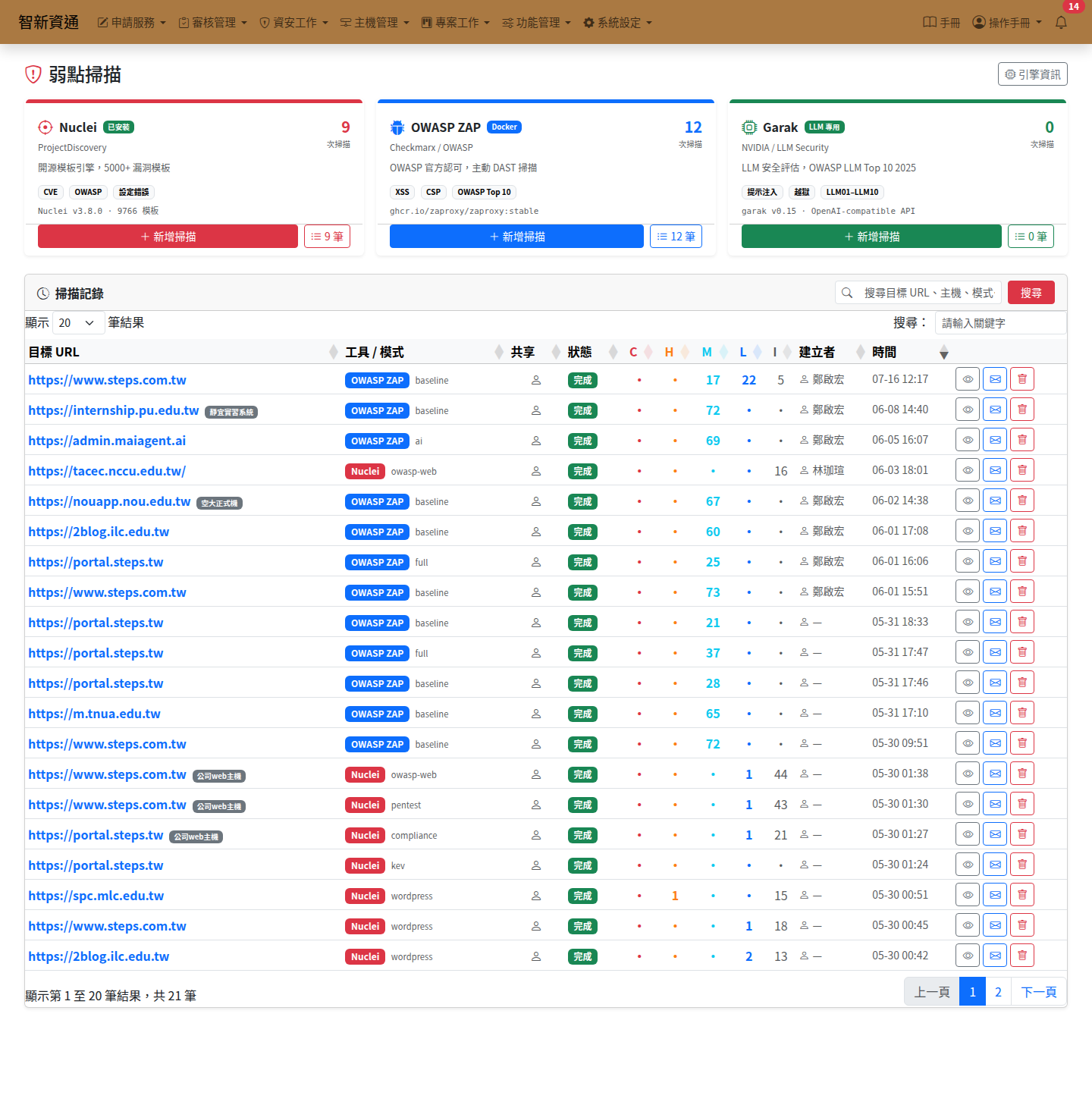1092x1108 pixels.
Task: Open the 主機管理 dropdown
Action: point(375,23)
